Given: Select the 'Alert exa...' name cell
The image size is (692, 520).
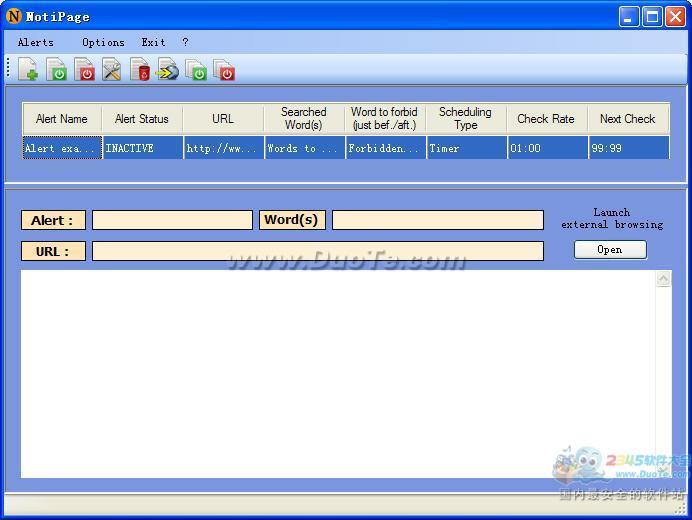Looking at the screenshot, I should pyautogui.click(x=62, y=147).
